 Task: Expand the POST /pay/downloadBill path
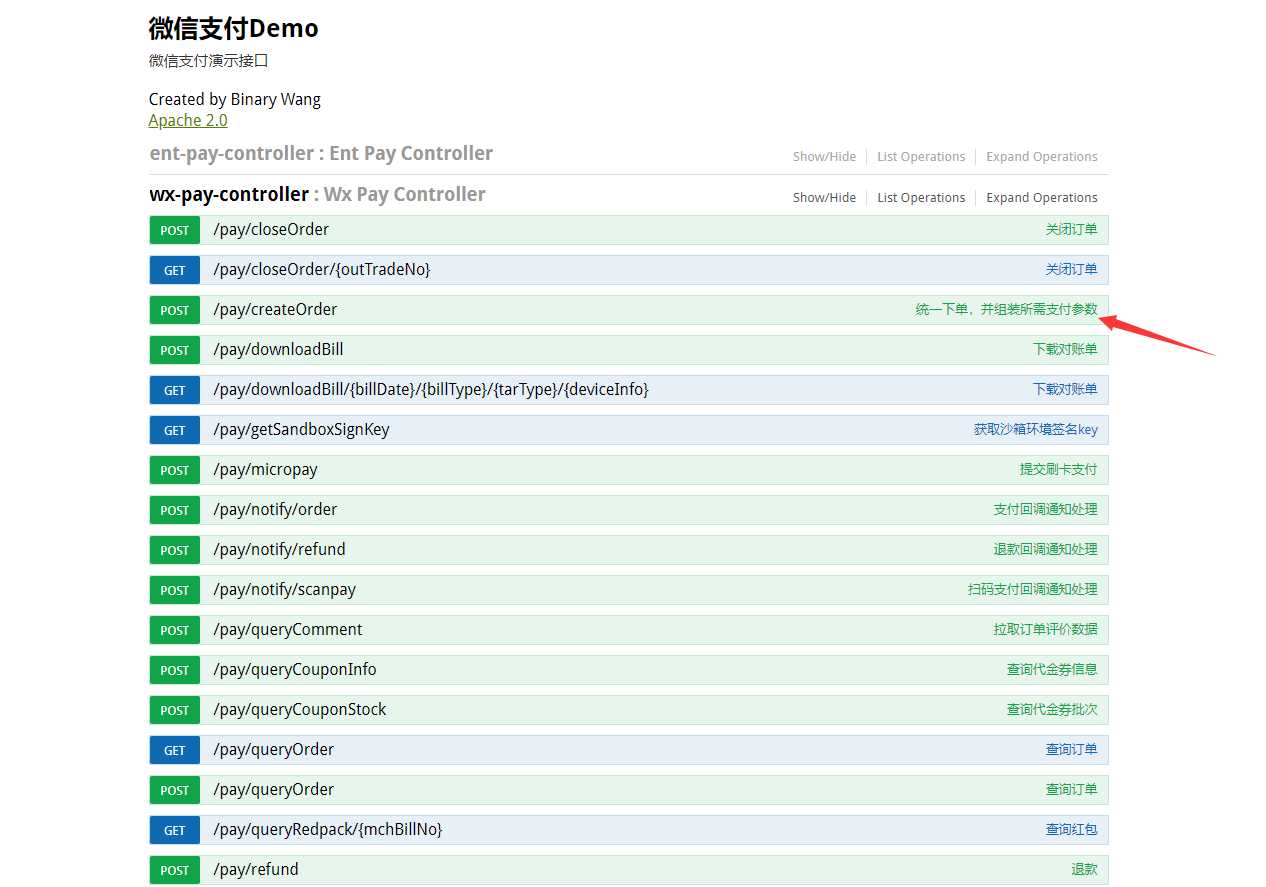(x=278, y=350)
